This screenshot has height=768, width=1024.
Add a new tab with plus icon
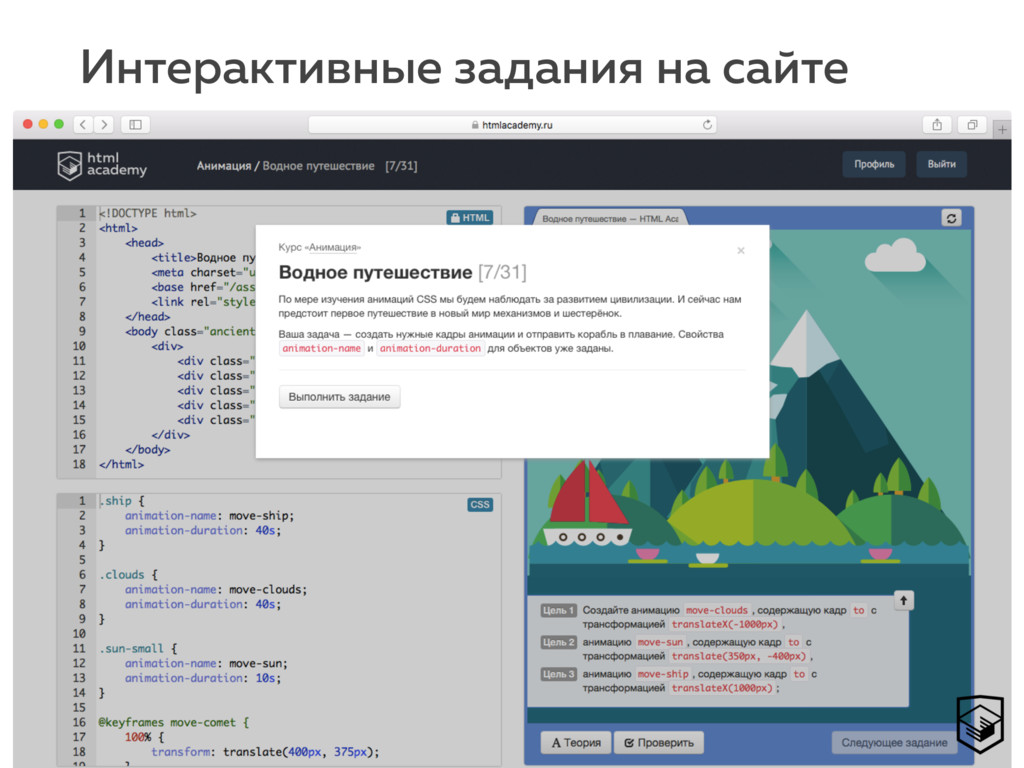(x=1002, y=129)
